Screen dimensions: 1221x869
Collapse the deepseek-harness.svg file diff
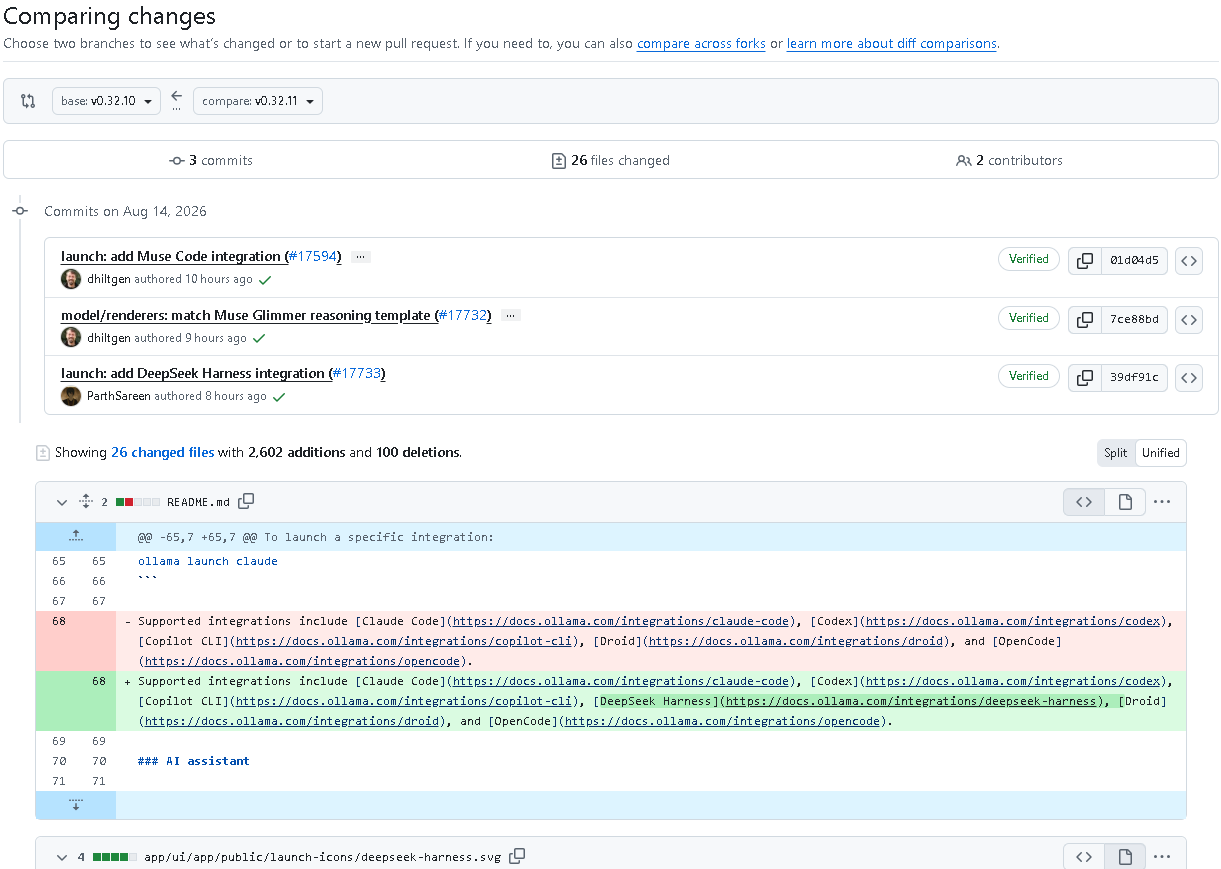tap(62, 857)
